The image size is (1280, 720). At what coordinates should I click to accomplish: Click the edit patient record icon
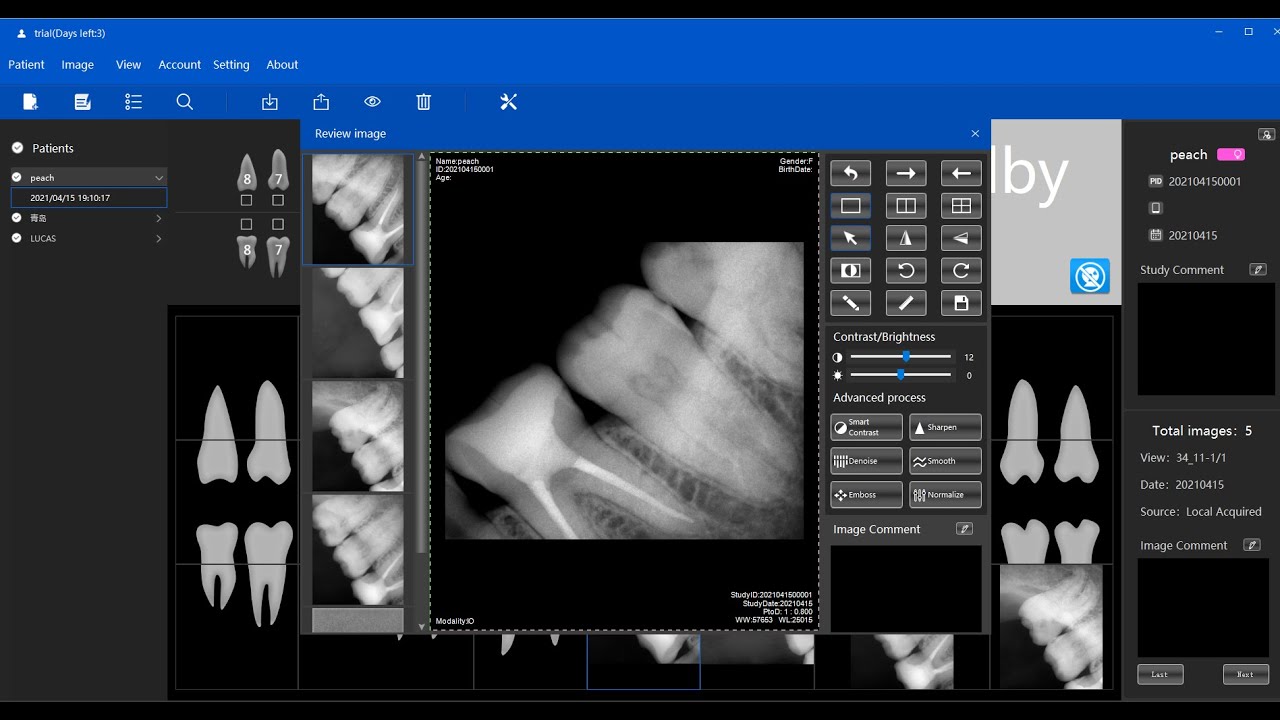click(x=83, y=102)
